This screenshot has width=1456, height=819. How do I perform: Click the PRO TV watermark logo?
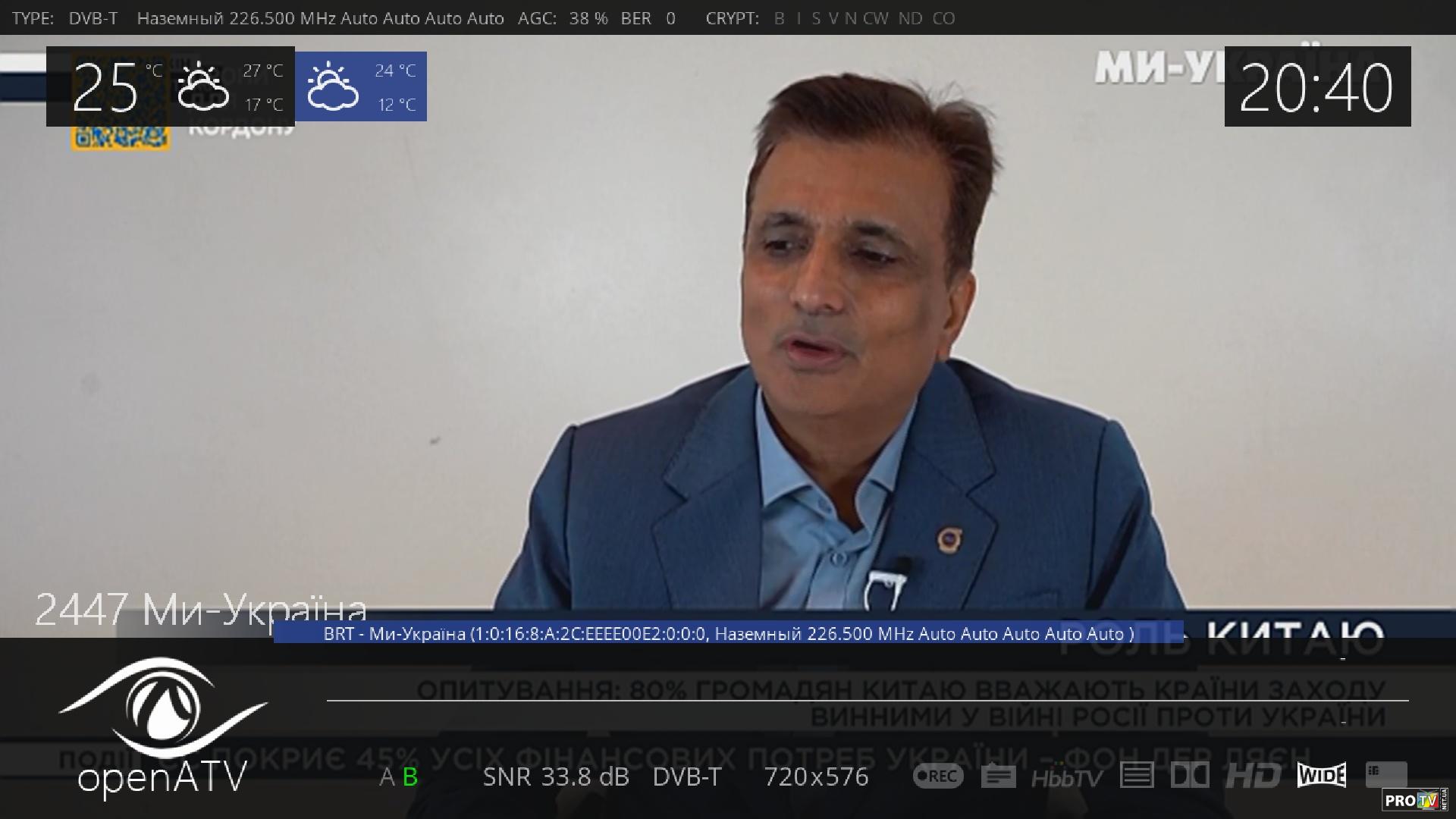click(1414, 800)
